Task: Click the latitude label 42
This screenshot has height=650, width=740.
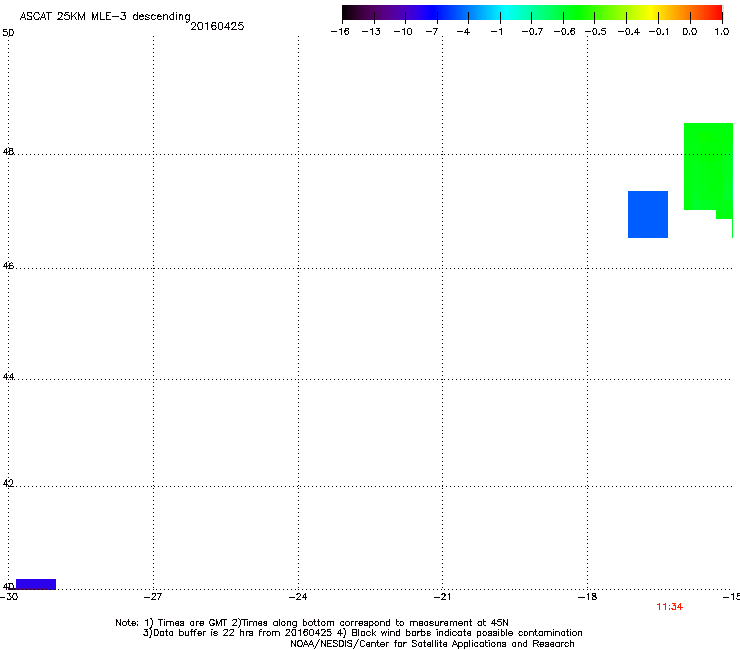Action: [8, 483]
